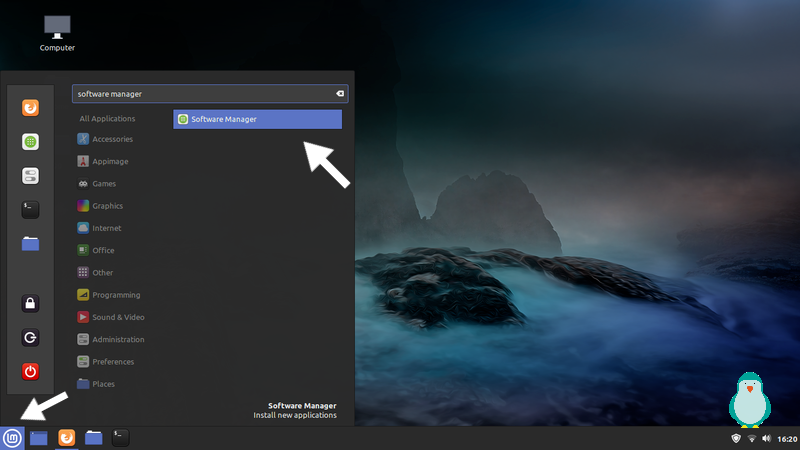This screenshot has height=450, width=800.
Task: Select the Accessories category
Action: click(105, 139)
